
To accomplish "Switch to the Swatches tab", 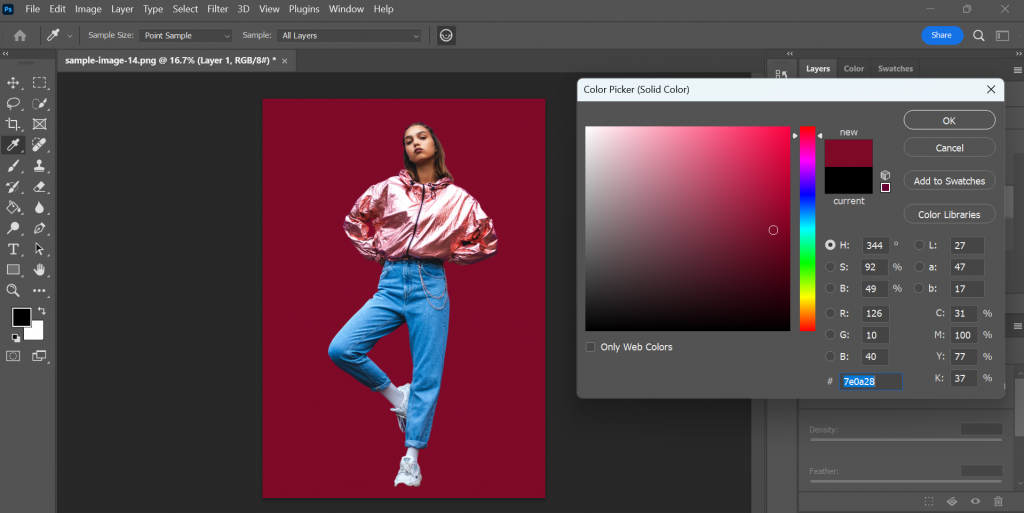I will [x=895, y=69].
